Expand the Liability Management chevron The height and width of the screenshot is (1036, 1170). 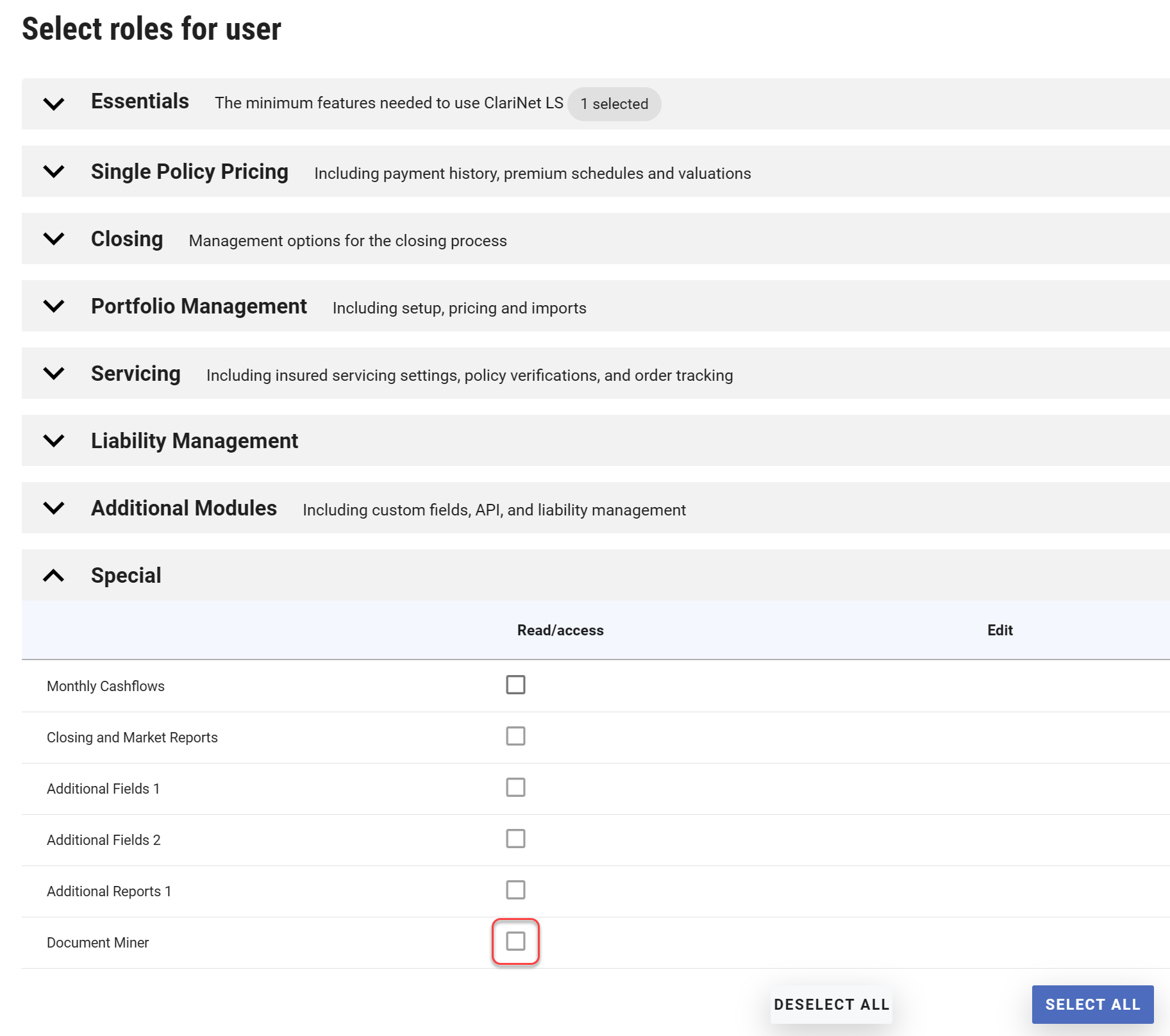(54, 441)
